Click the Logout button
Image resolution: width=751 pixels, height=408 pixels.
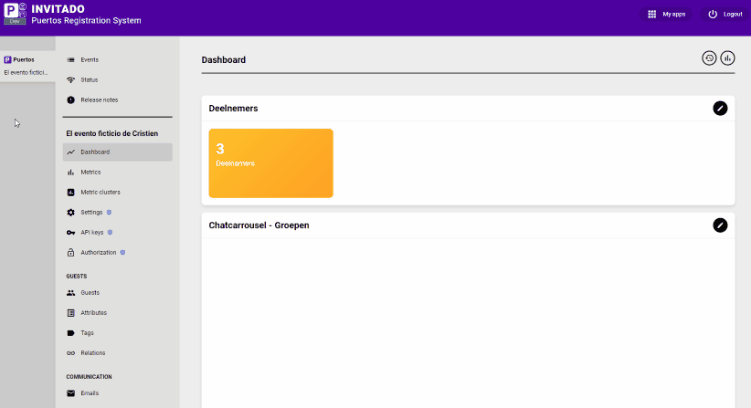click(x=725, y=14)
